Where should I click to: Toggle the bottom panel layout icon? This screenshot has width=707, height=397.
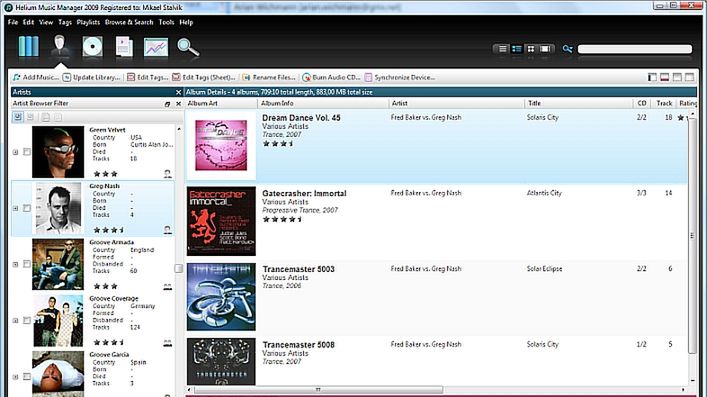pos(665,77)
